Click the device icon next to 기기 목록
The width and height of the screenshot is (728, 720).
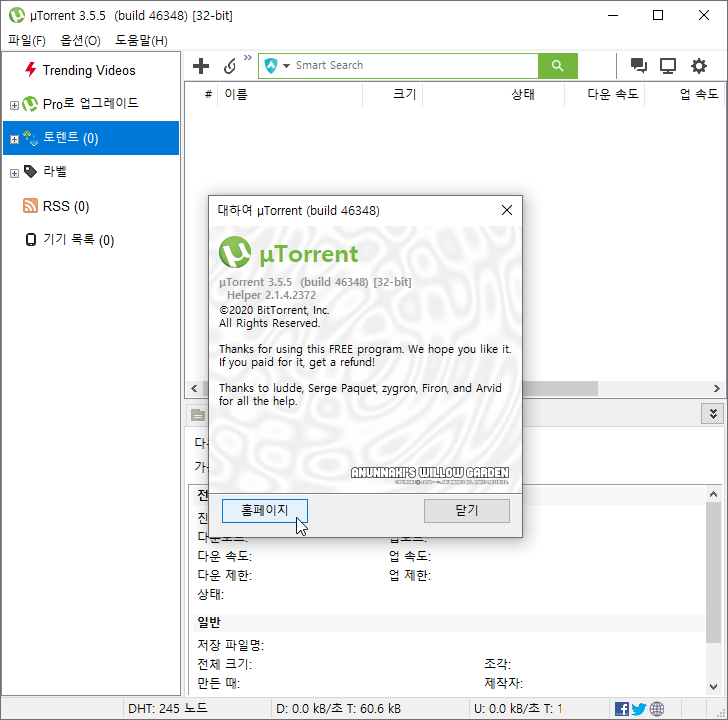point(31,240)
